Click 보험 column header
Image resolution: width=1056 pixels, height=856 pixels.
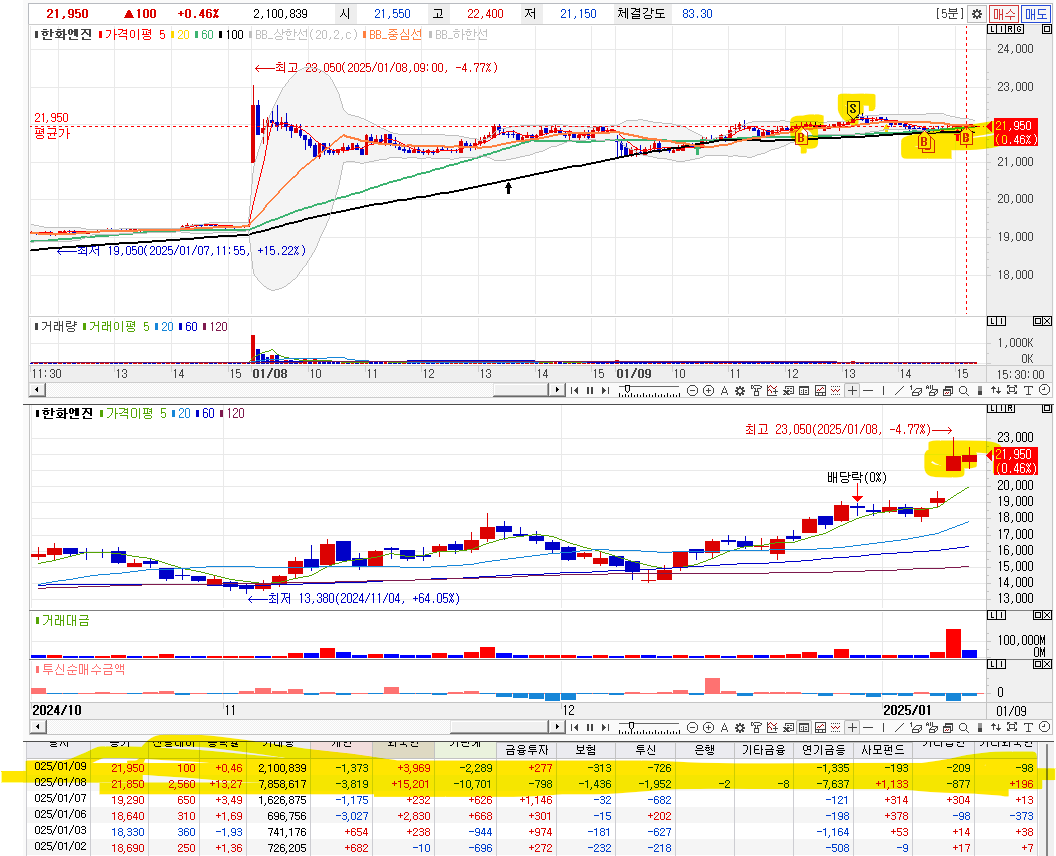585,750
